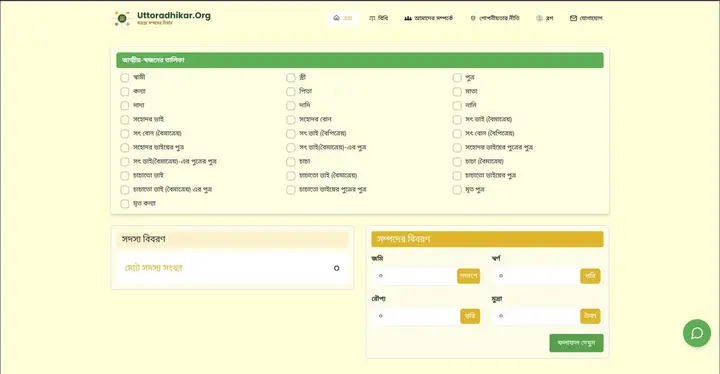720x374 pixels.
Task: Go to the হোম (Home) nav item
Action: pyautogui.click(x=343, y=18)
